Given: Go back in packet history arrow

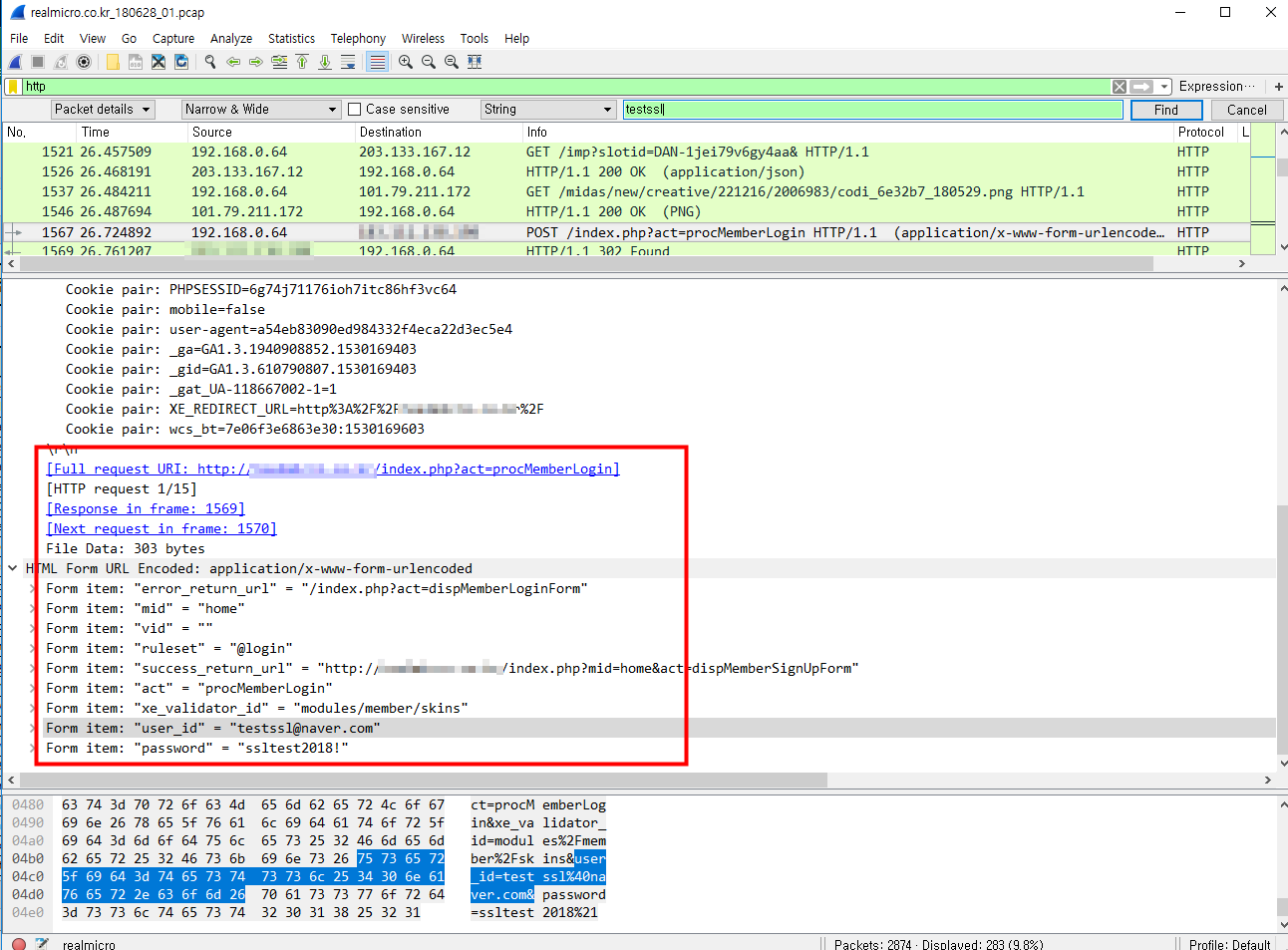Looking at the screenshot, I should pos(233,62).
